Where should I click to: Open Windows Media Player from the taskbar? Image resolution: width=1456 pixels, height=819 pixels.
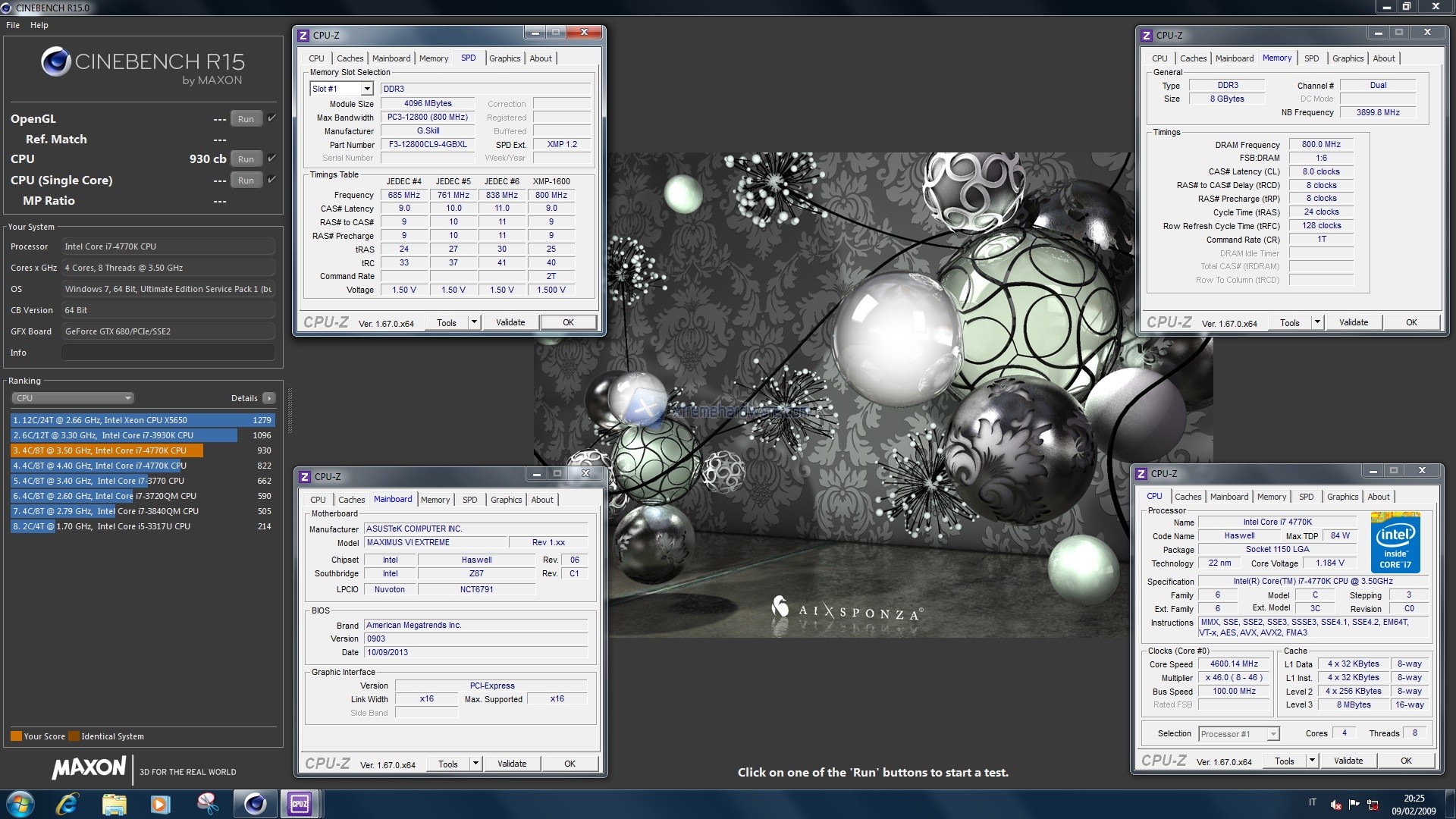pos(161,804)
